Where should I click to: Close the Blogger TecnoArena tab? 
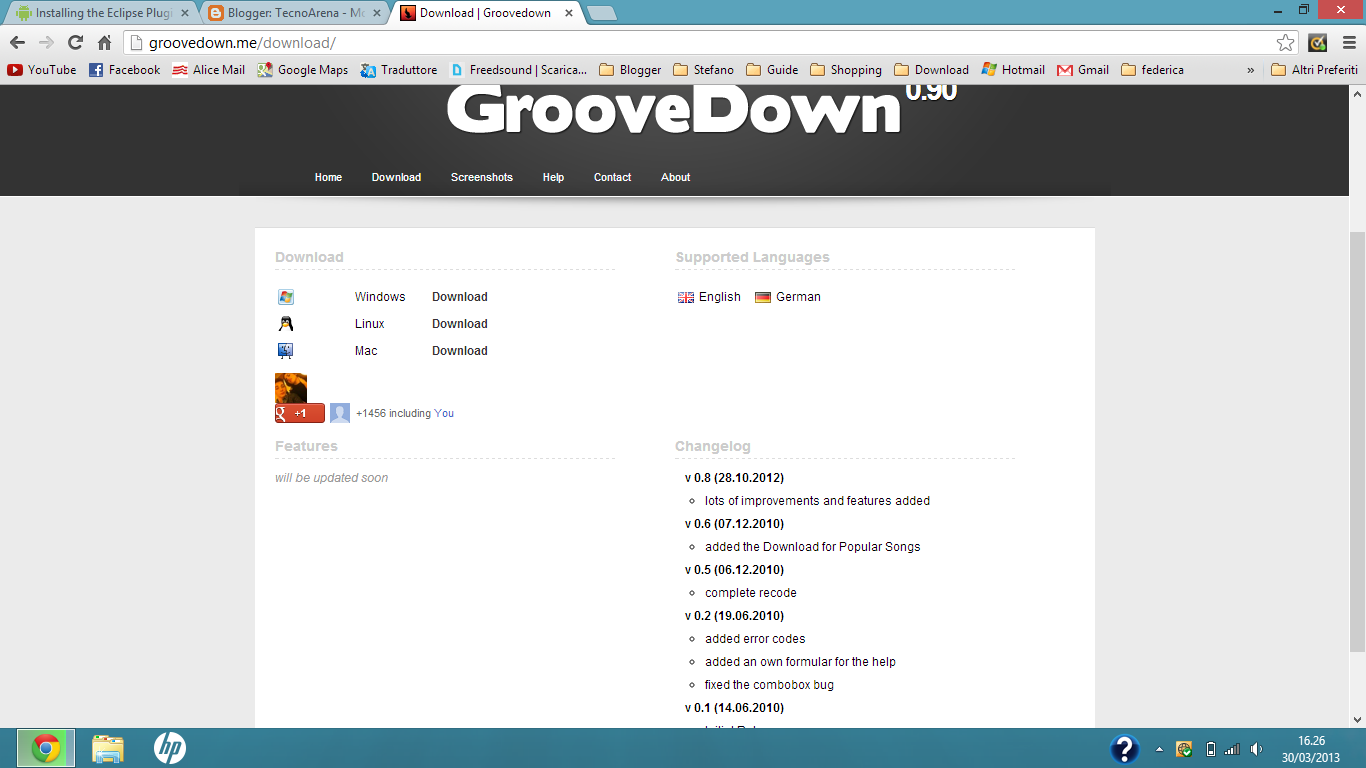click(x=376, y=13)
